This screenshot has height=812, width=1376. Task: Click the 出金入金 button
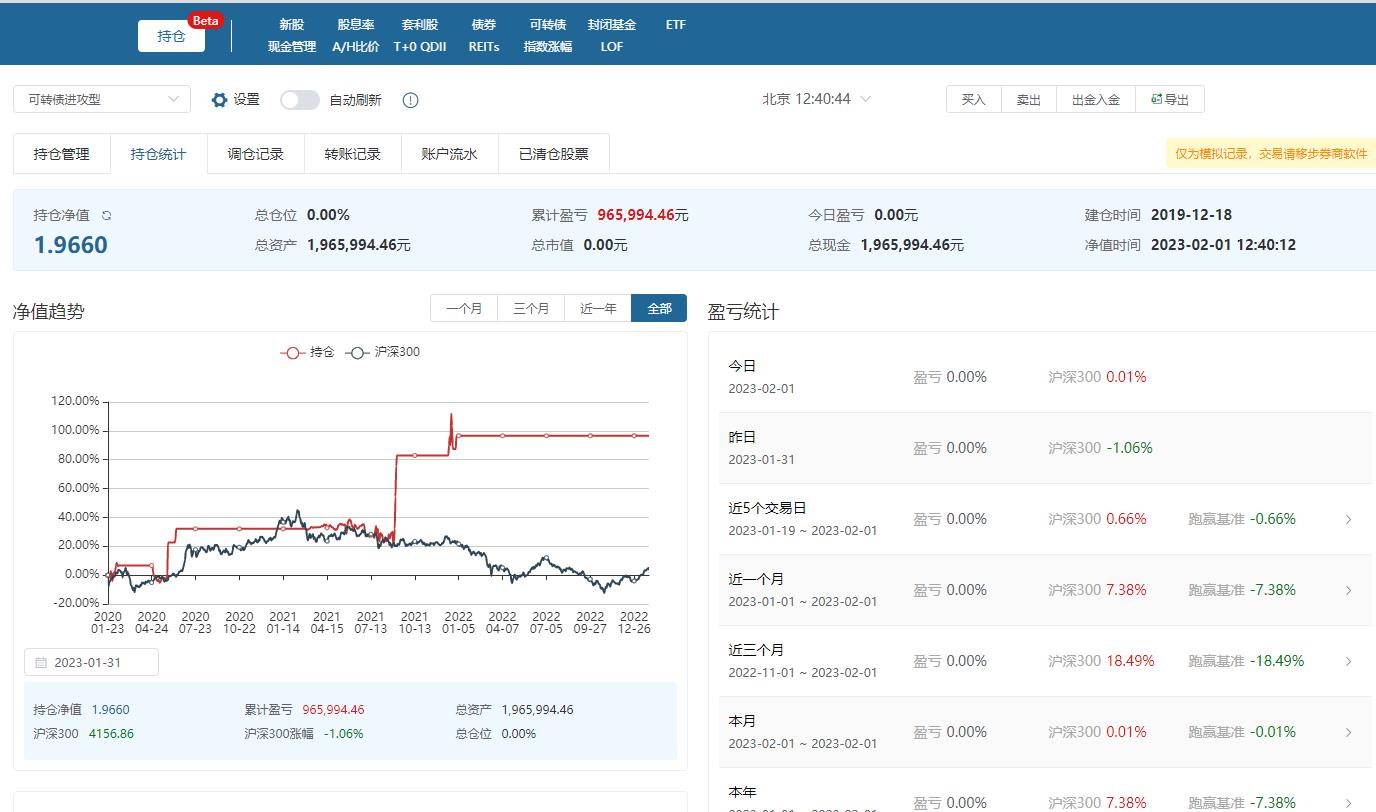1095,99
